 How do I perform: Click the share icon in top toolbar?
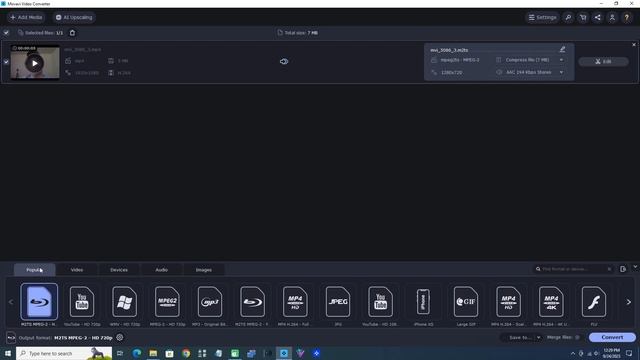click(x=598, y=18)
